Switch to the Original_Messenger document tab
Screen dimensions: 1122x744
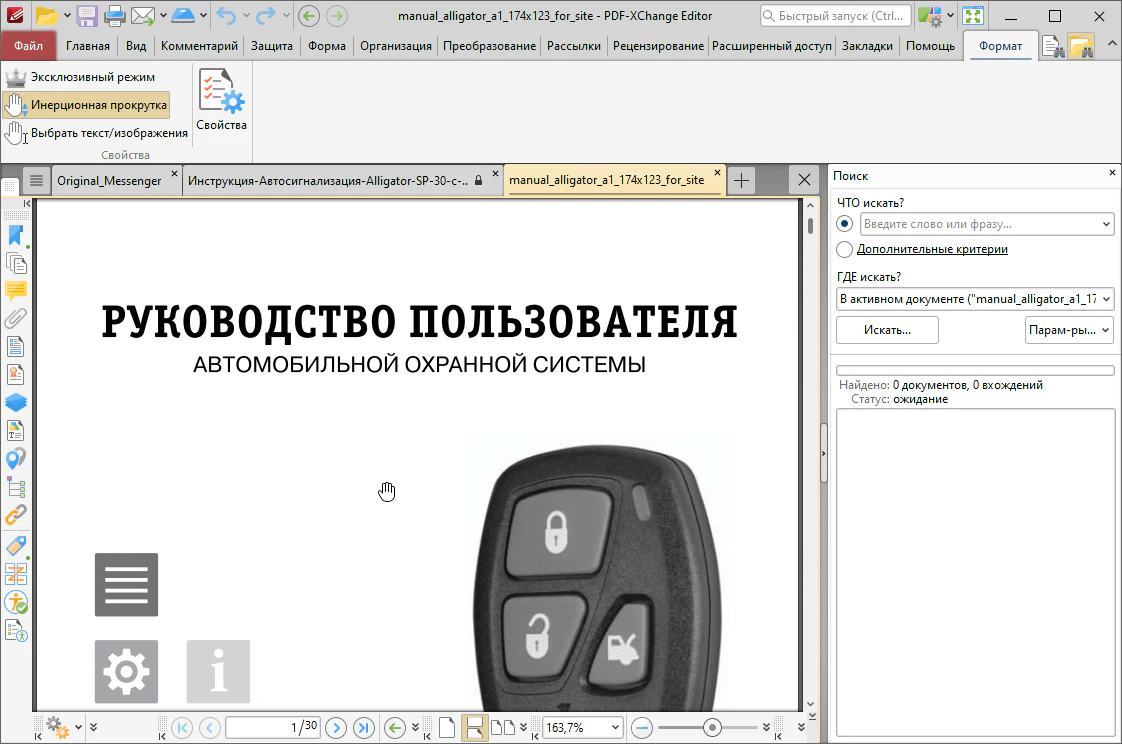[x=109, y=180]
